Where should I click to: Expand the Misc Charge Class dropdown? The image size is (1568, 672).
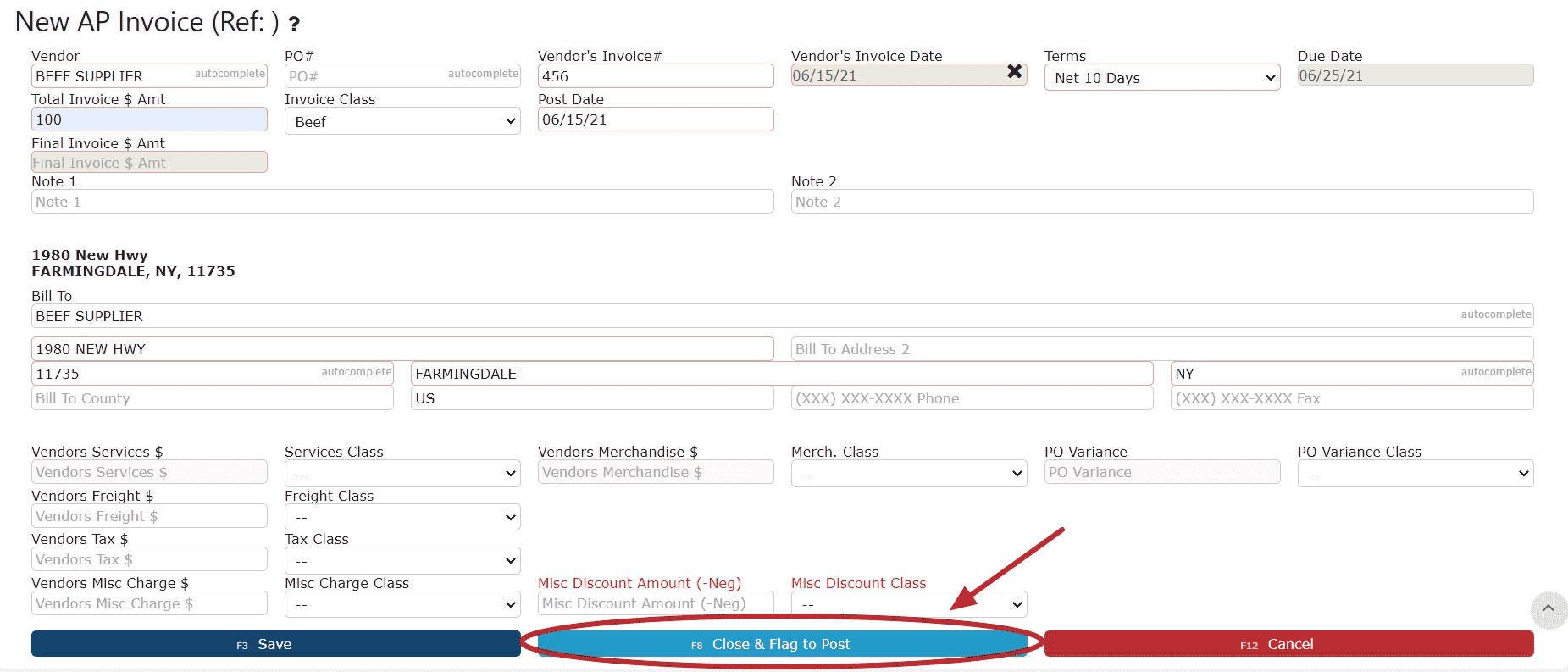pos(402,604)
